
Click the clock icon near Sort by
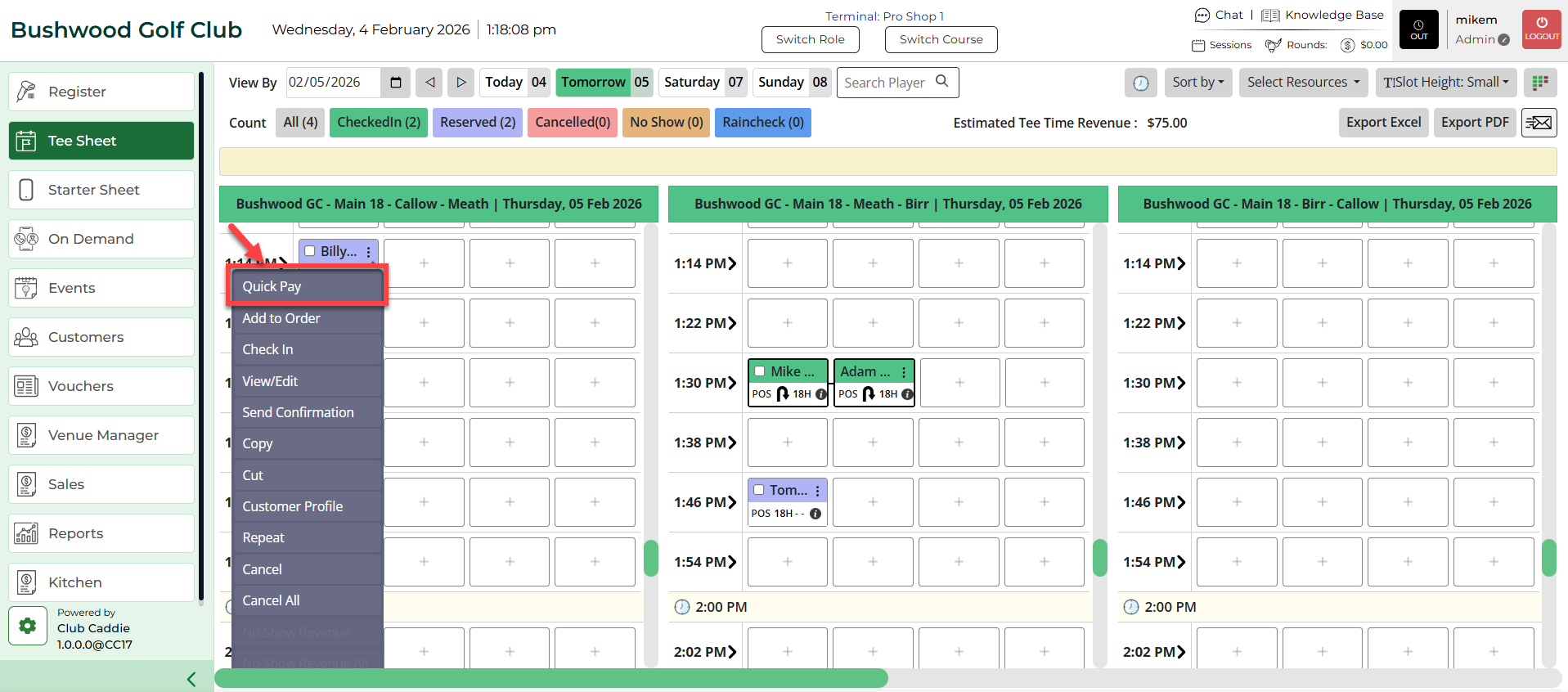point(1140,83)
